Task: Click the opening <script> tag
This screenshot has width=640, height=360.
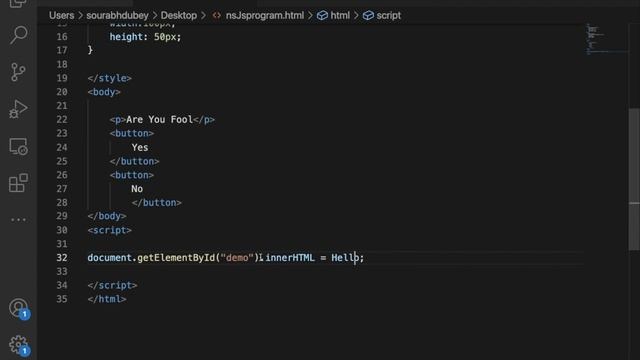Action: point(109,230)
